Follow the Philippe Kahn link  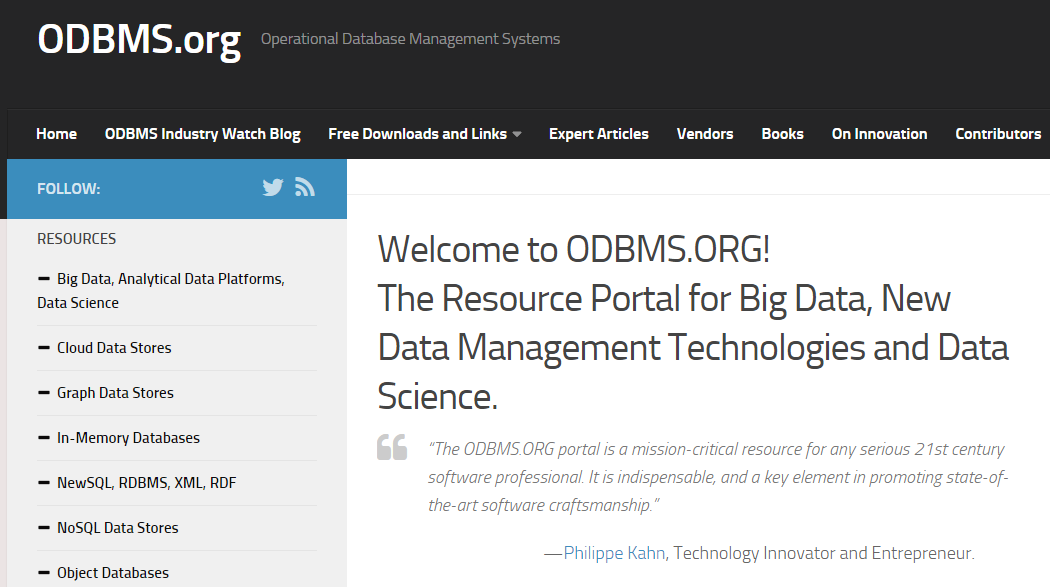615,553
